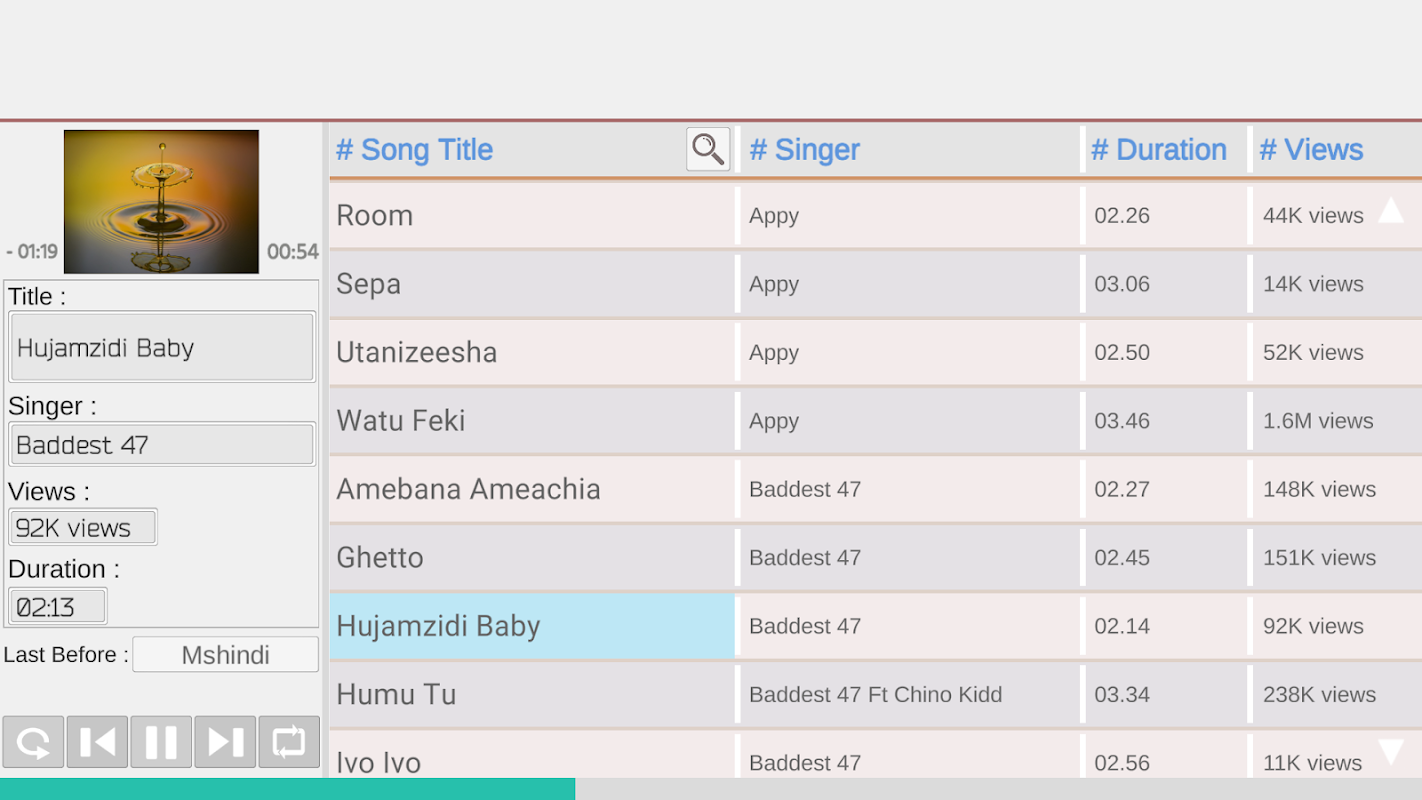Pause the current song
Viewport: 1422px width, 800px height.
coord(161,742)
